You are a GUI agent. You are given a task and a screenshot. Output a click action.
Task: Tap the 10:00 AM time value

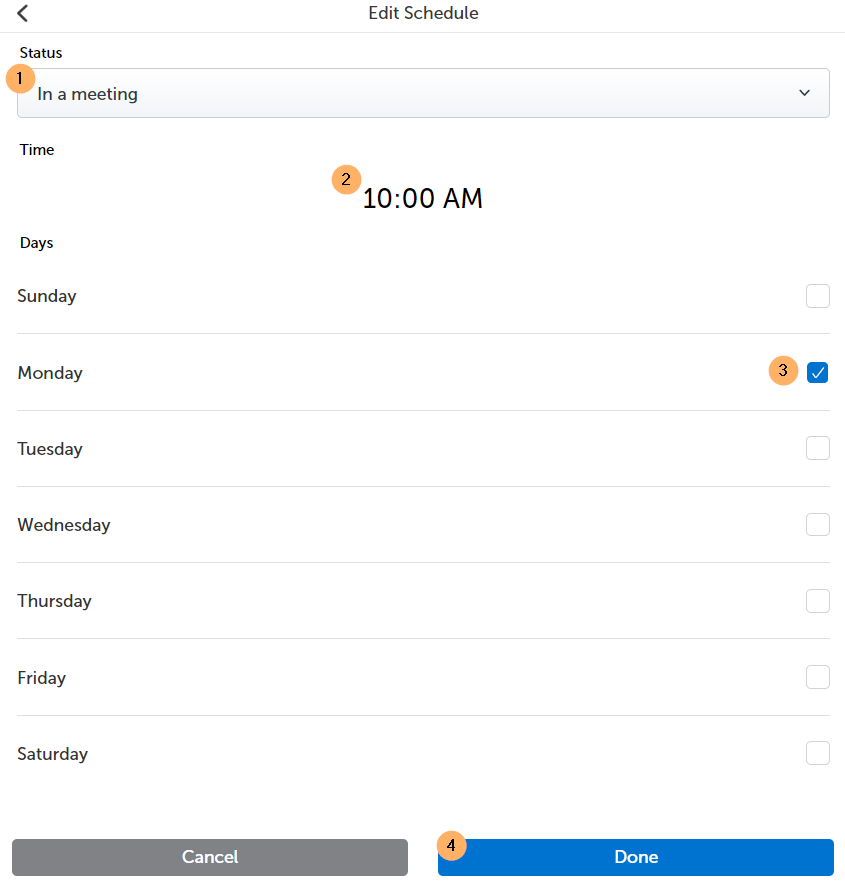423,198
